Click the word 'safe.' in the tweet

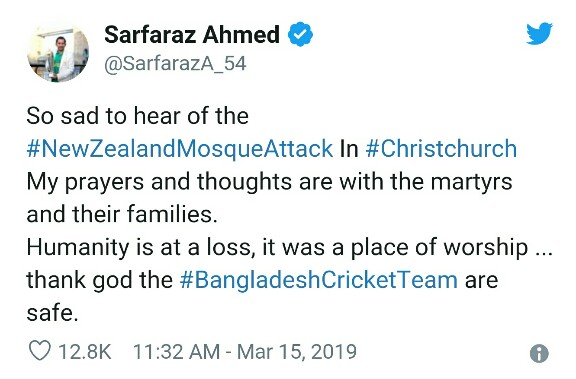point(52,313)
